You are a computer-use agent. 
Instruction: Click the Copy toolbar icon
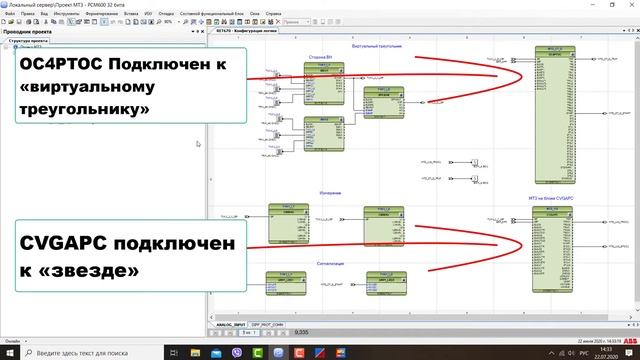53,22
